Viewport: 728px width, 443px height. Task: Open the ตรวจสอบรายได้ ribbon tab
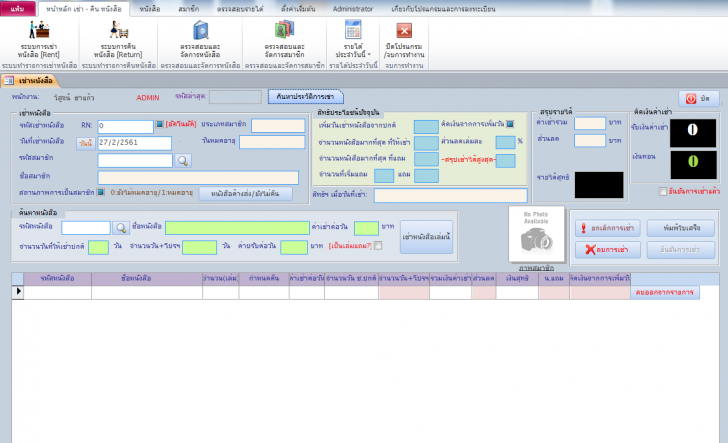pos(240,9)
